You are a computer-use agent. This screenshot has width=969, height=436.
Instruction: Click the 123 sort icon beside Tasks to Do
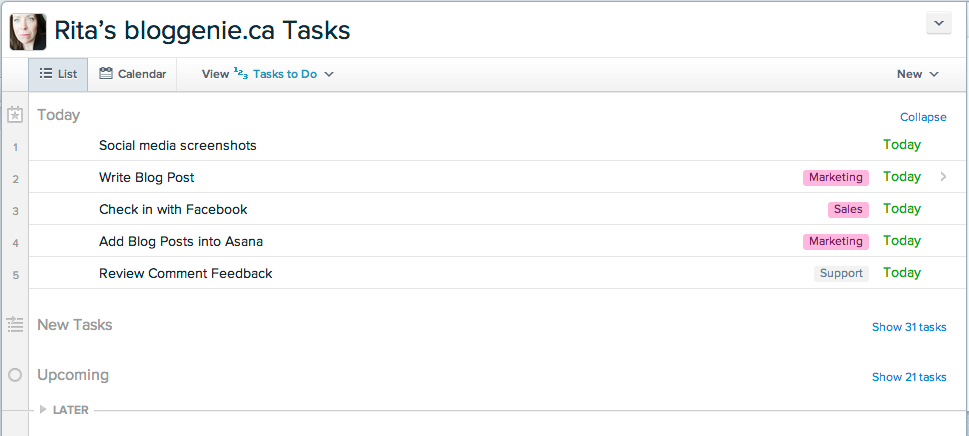click(241, 73)
